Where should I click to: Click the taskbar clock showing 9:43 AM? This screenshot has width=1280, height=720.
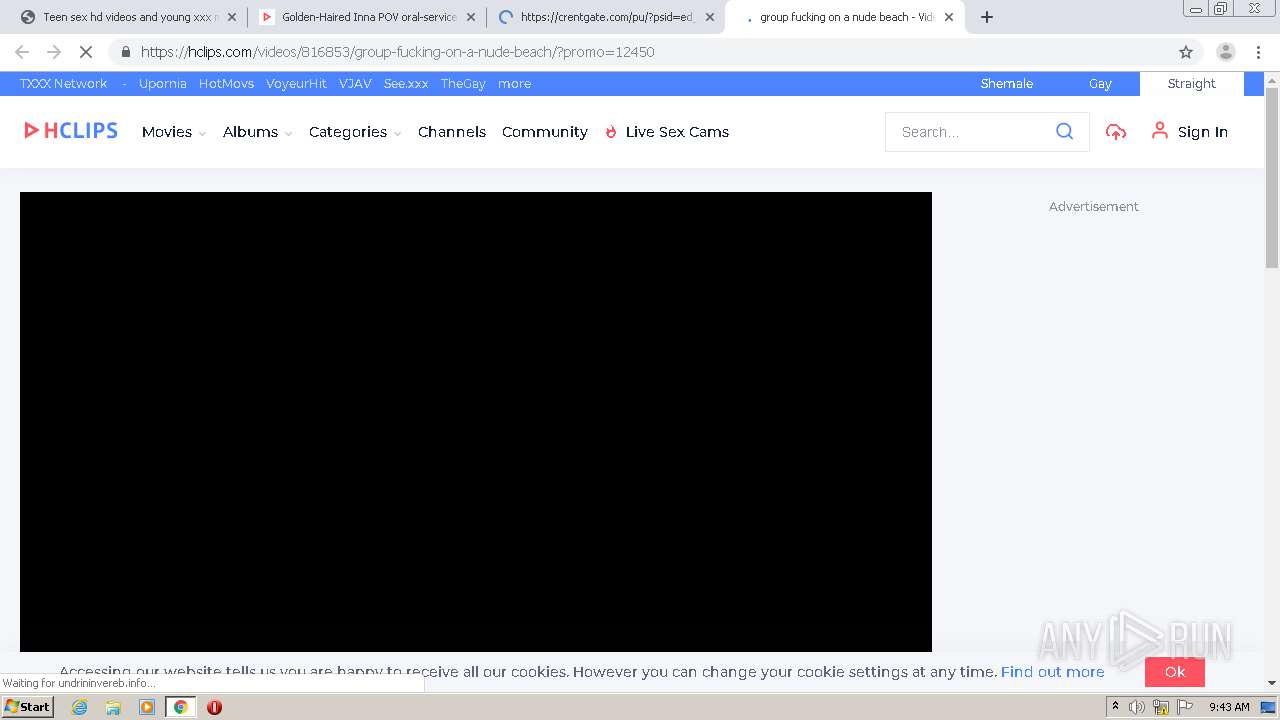[1229, 707]
